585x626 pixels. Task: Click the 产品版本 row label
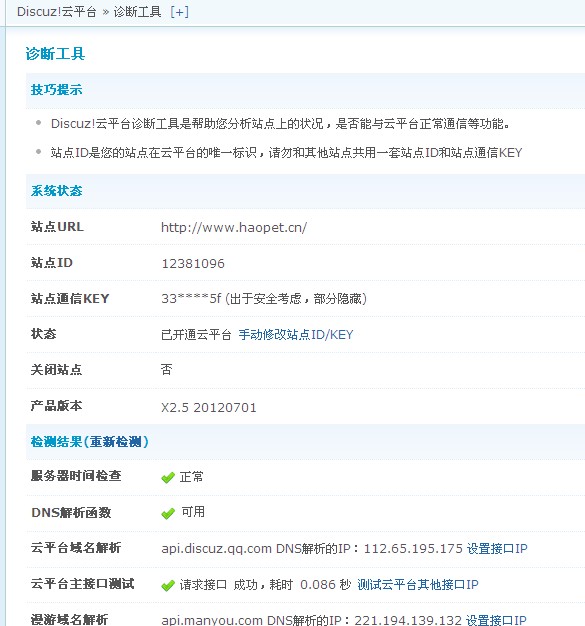(56, 406)
